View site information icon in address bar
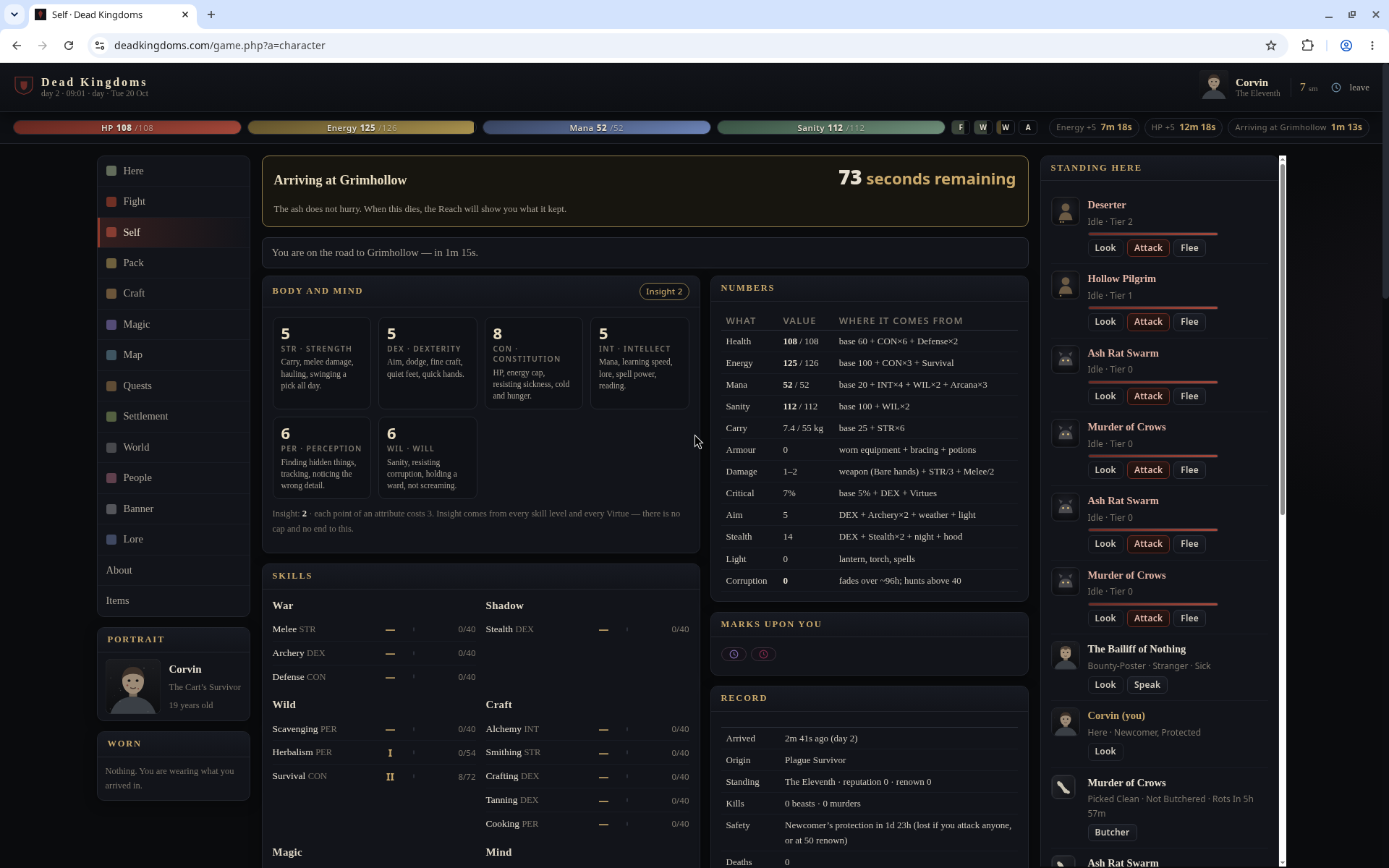 (101, 46)
